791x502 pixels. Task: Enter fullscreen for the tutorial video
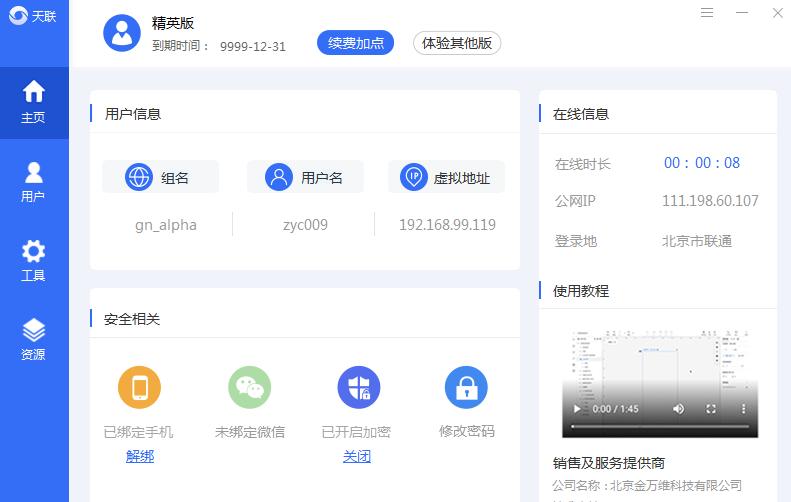coord(711,409)
